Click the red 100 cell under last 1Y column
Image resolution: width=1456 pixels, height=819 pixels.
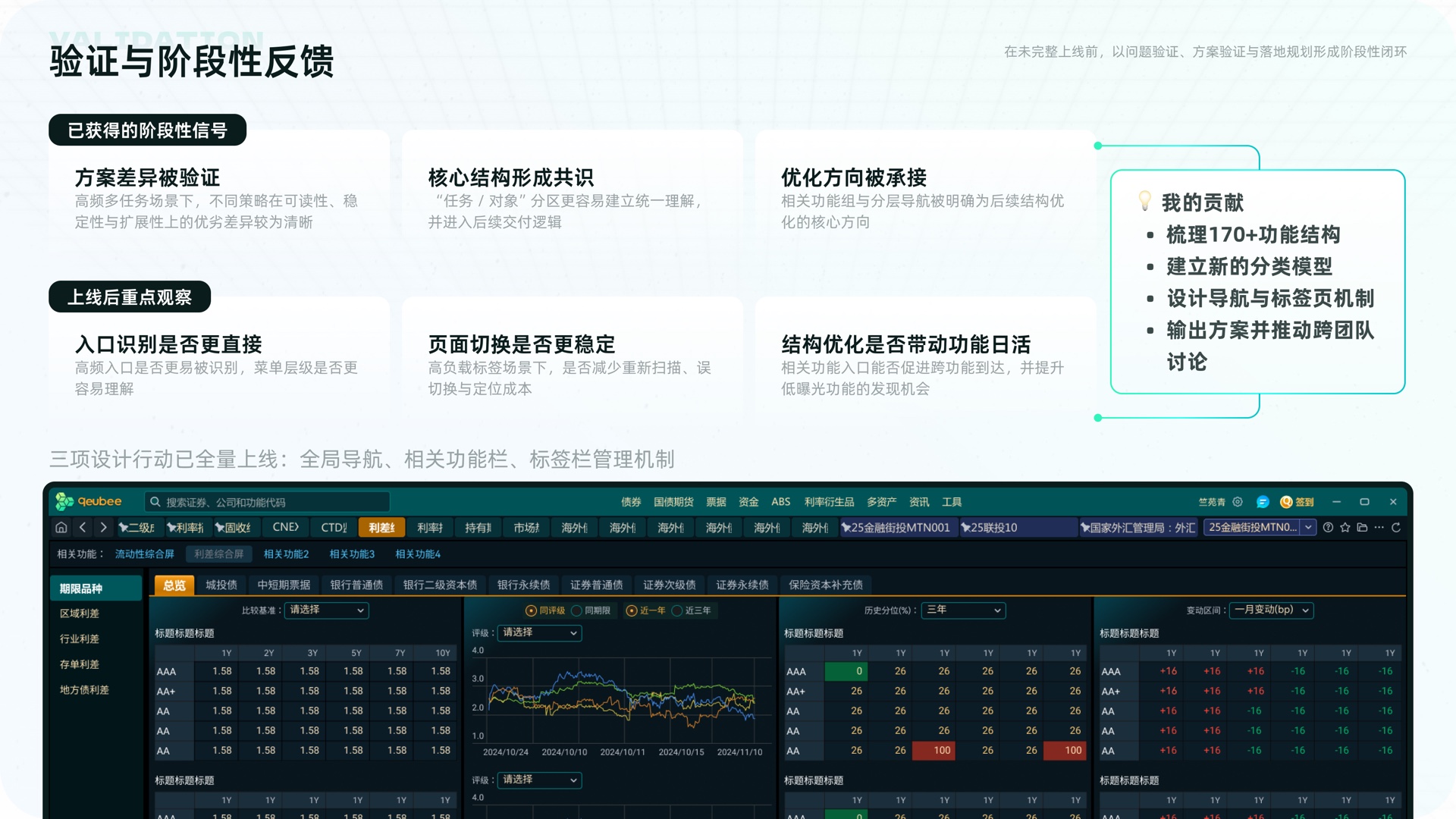coord(1065,750)
